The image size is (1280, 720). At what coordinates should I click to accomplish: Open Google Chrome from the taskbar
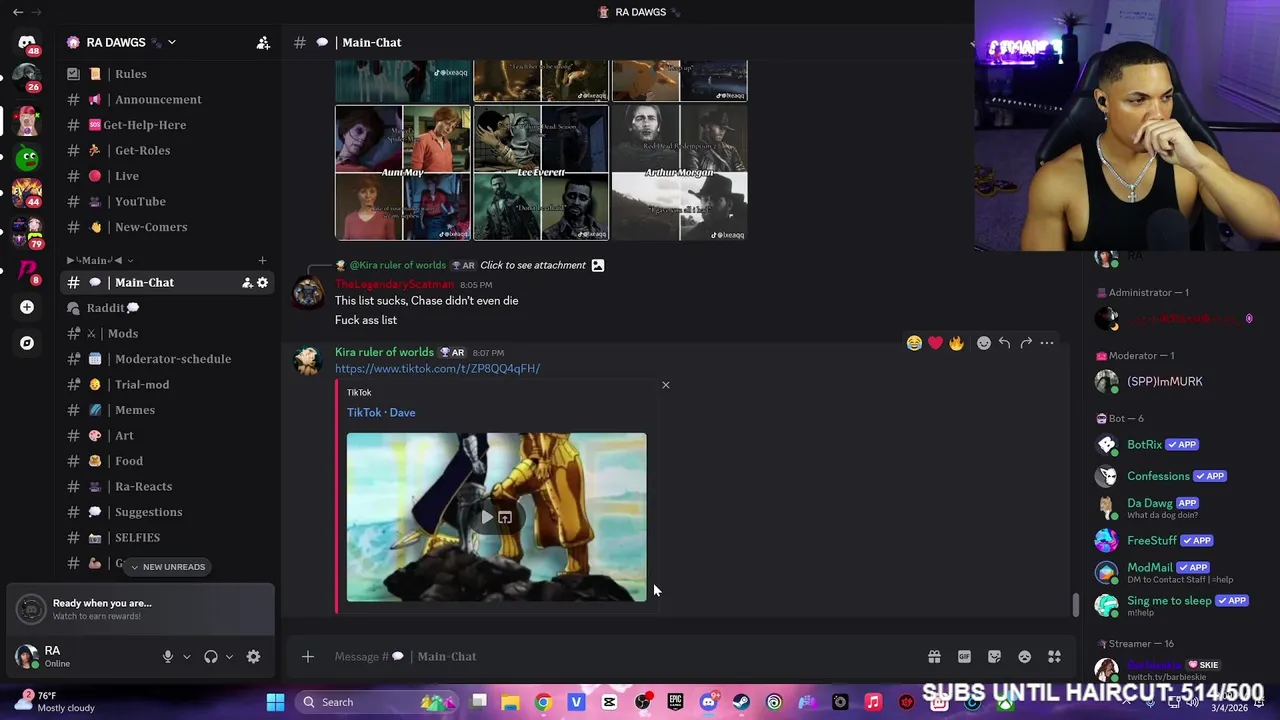[x=543, y=702]
